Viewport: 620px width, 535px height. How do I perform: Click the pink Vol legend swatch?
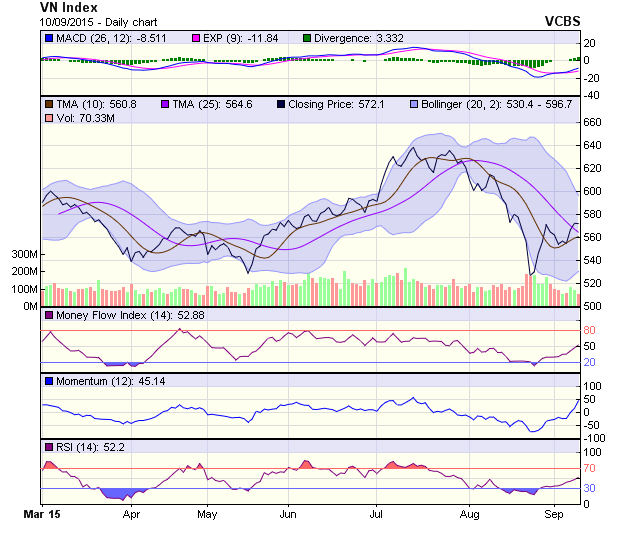click(48, 118)
